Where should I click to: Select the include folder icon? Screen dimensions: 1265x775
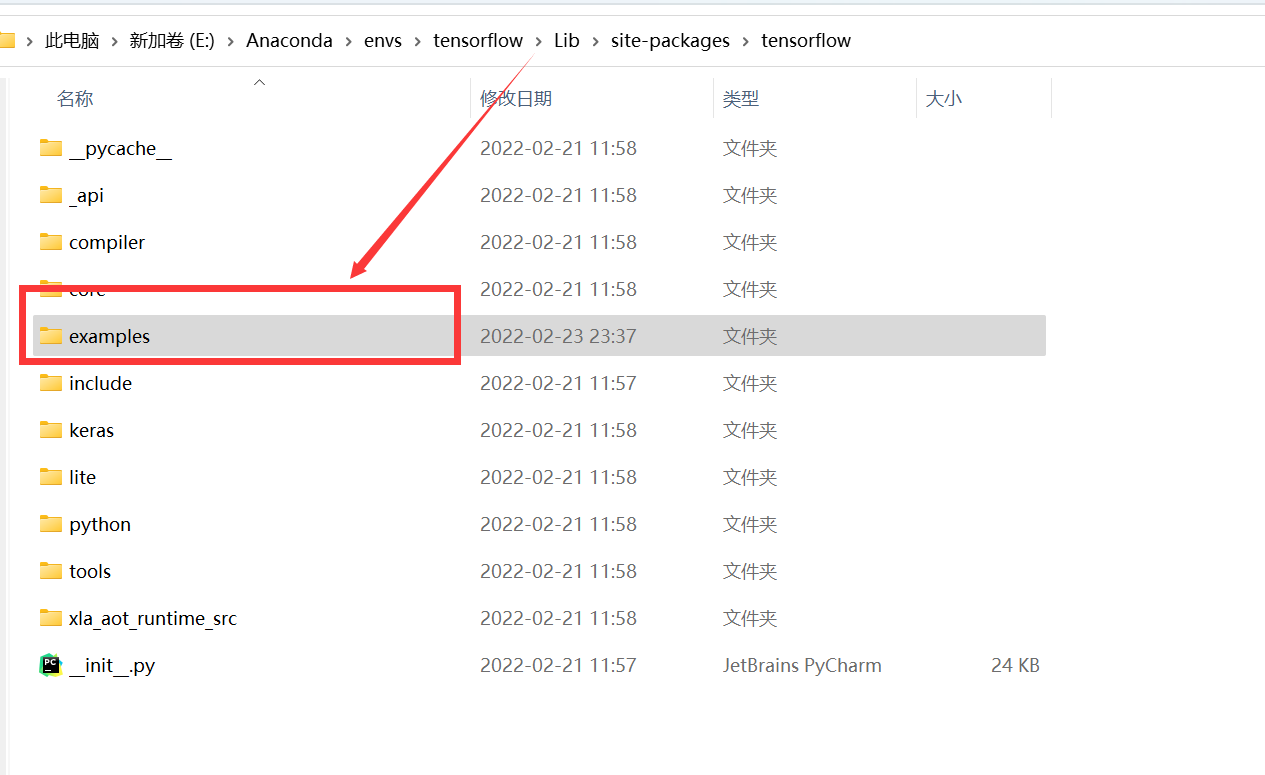pos(51,383)
